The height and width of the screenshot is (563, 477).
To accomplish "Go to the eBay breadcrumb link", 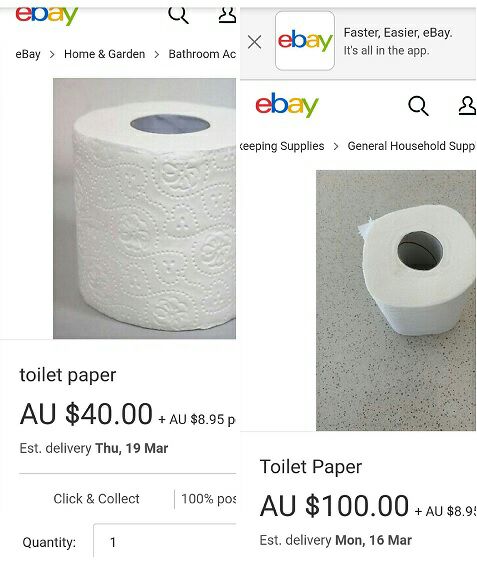I will pyautogui.click(x=28, y=55).
